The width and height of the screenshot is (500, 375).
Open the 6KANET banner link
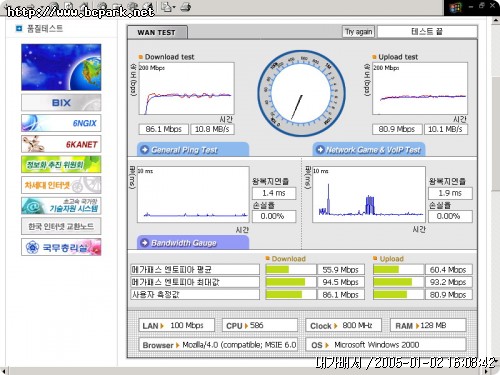[x=61, y=144]
